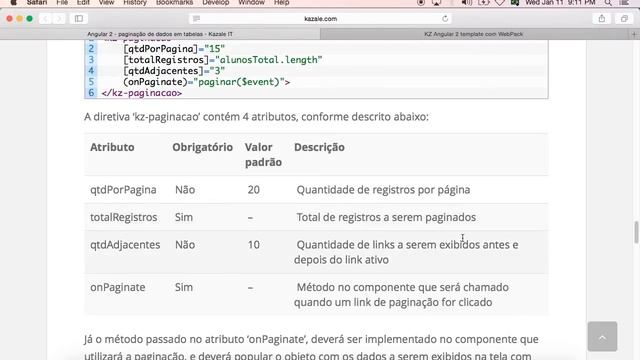Show all tabs overview button
The image size is (640, 360).
pos(624,19)
